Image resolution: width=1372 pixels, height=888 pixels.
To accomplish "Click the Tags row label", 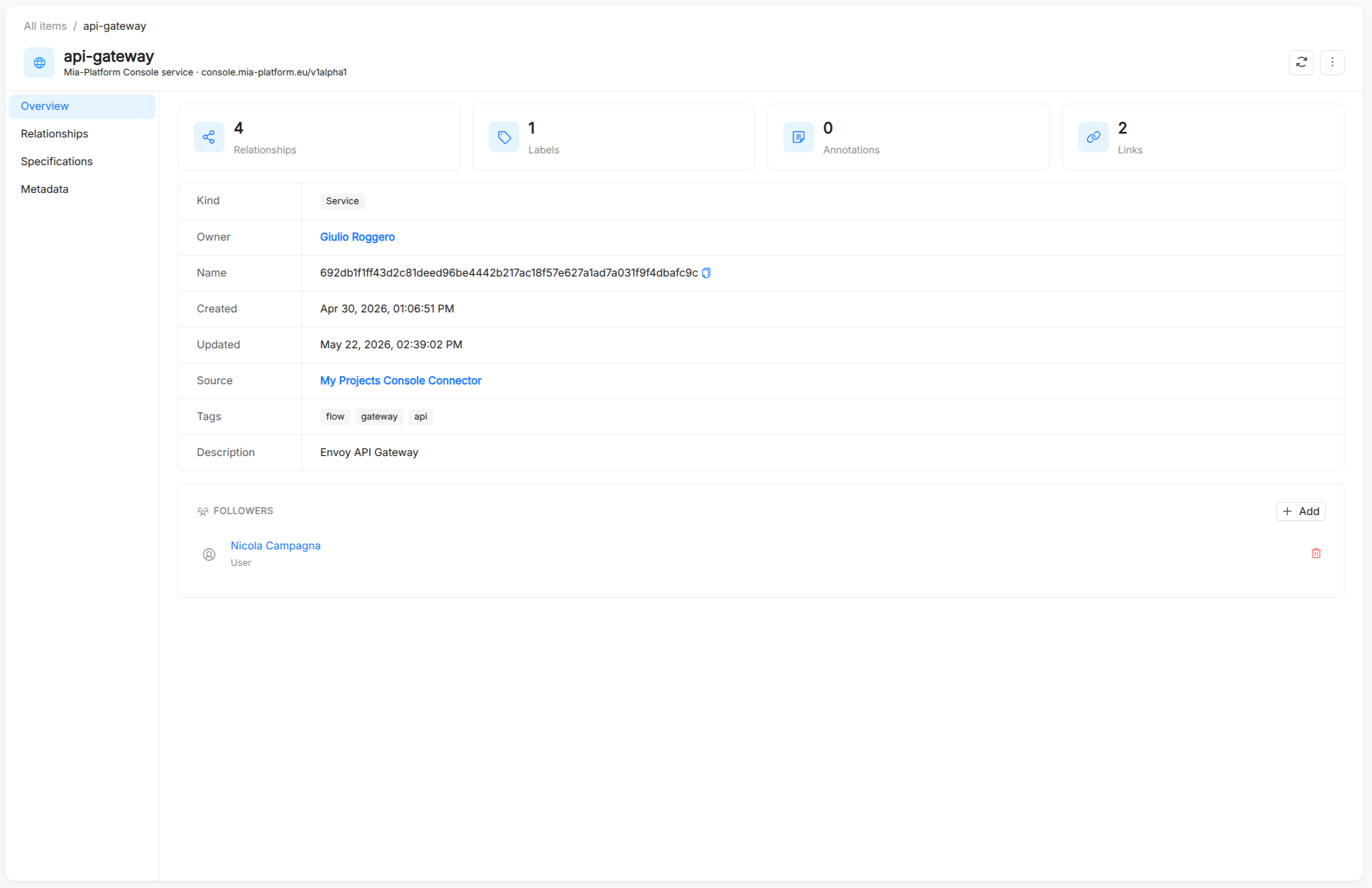I will [x=208, y=417].
